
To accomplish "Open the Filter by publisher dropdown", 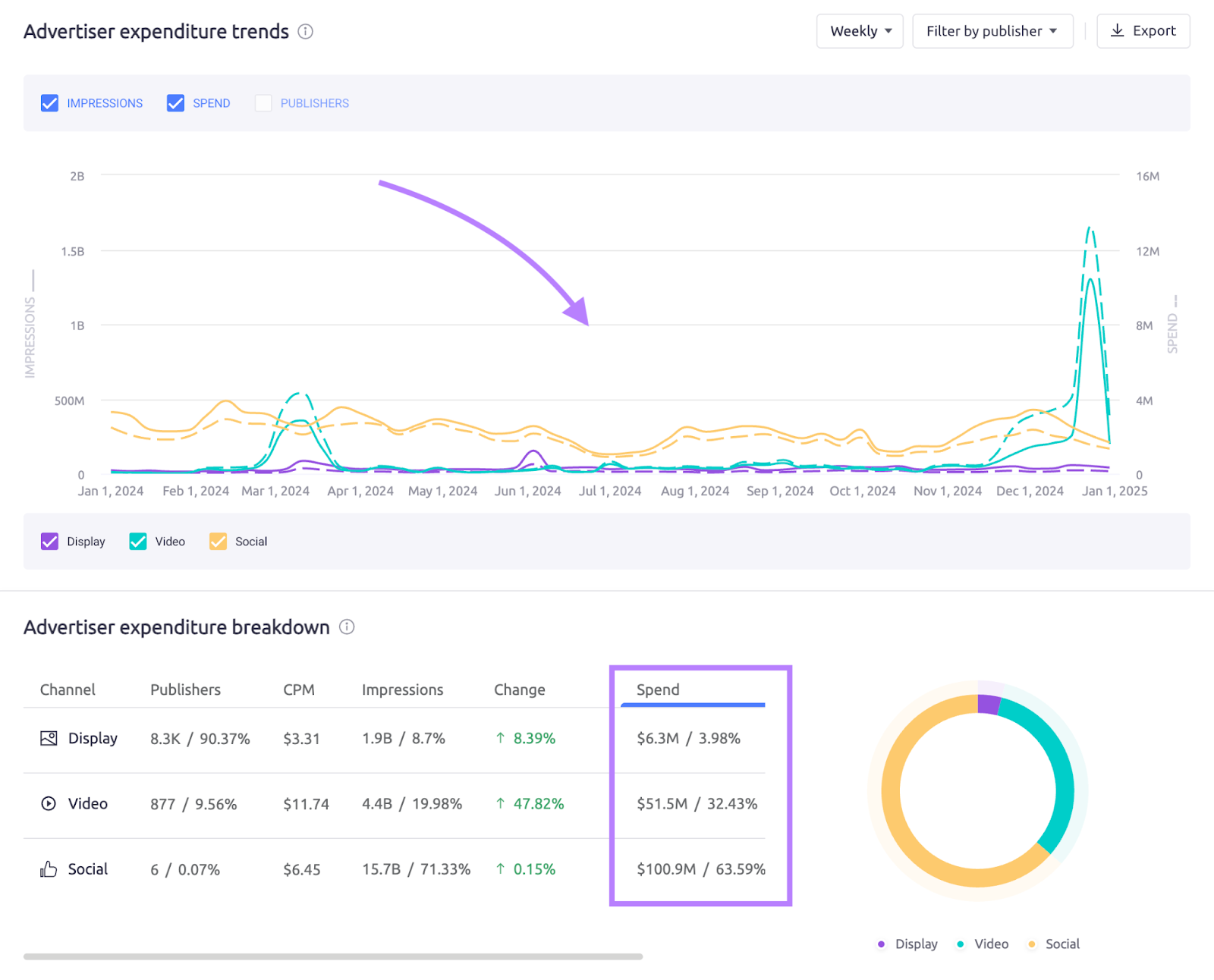I will (x=992, y=30).
